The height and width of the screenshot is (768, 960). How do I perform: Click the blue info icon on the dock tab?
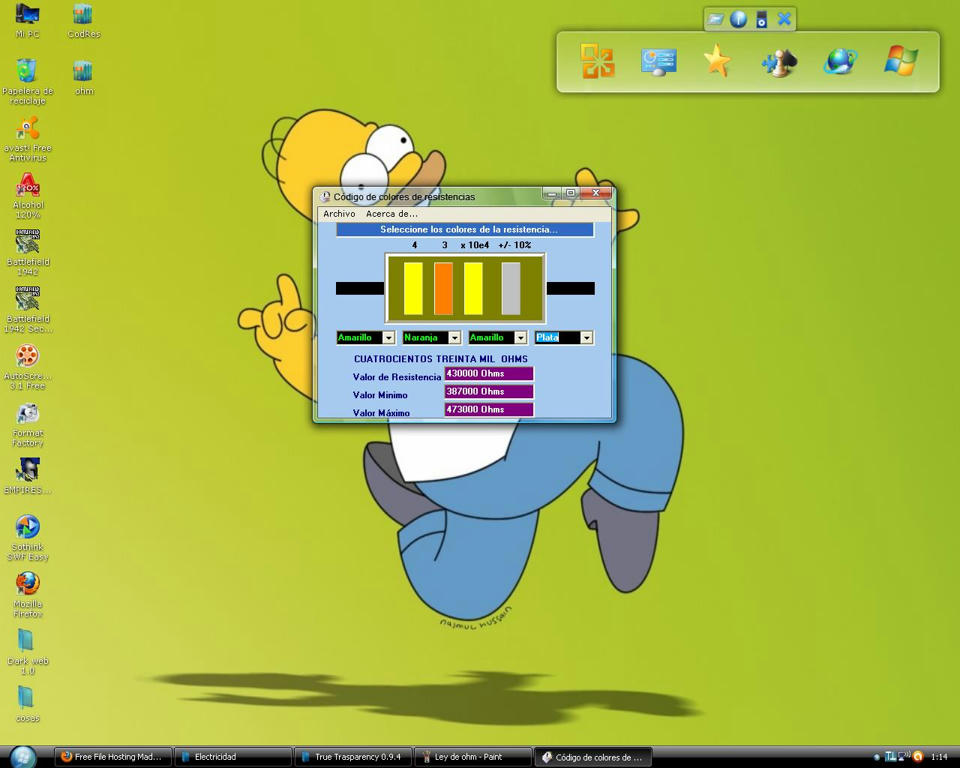pos(738,20)
